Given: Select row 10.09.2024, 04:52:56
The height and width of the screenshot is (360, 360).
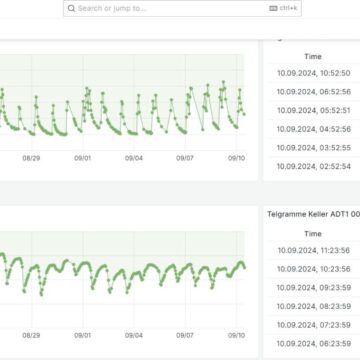Looking at the screenshot, I should coord(313,129).
